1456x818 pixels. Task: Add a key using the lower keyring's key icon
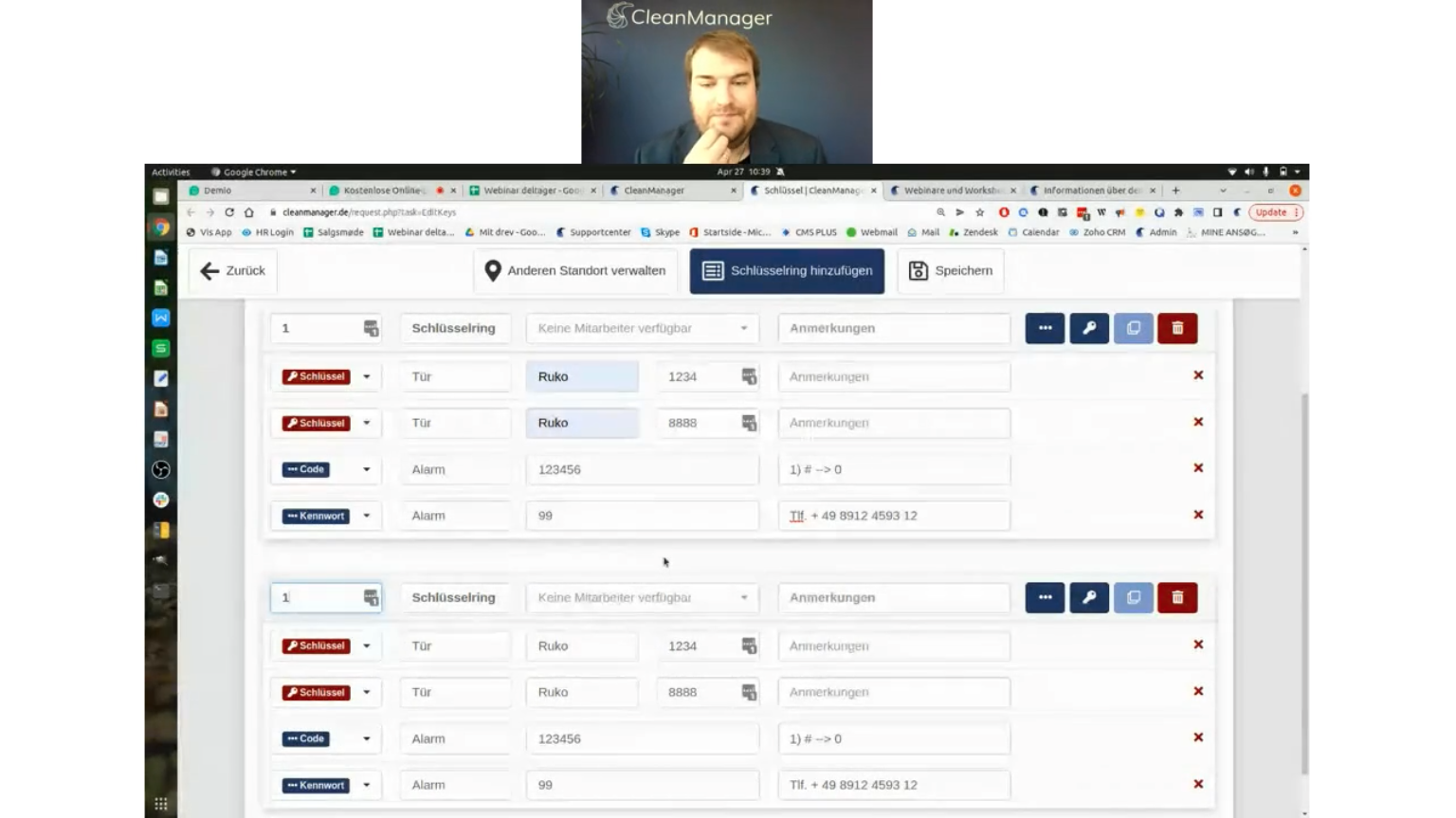click(x=1089, y=597)
